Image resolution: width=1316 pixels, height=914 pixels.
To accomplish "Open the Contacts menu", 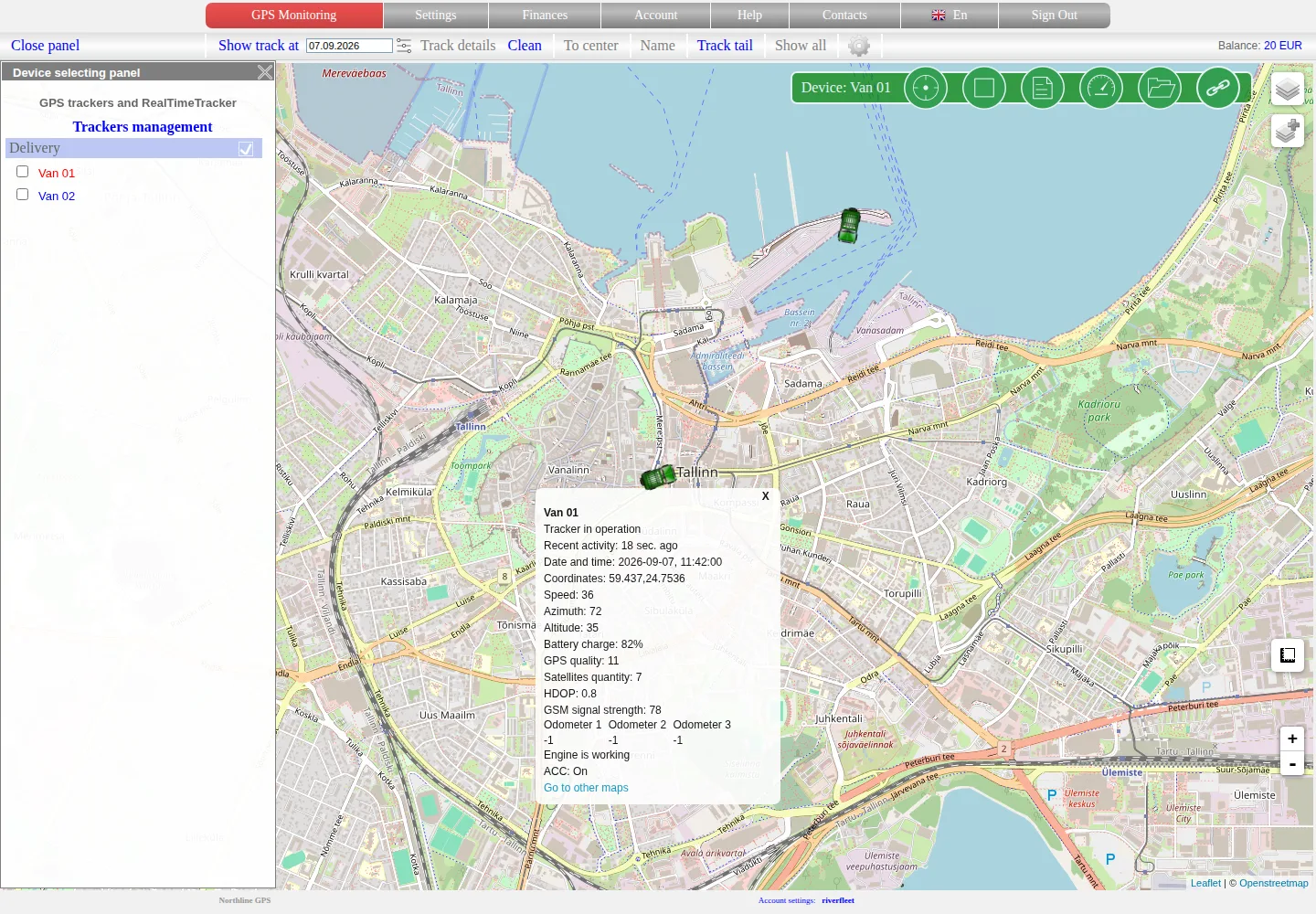I will coord(844,16).
